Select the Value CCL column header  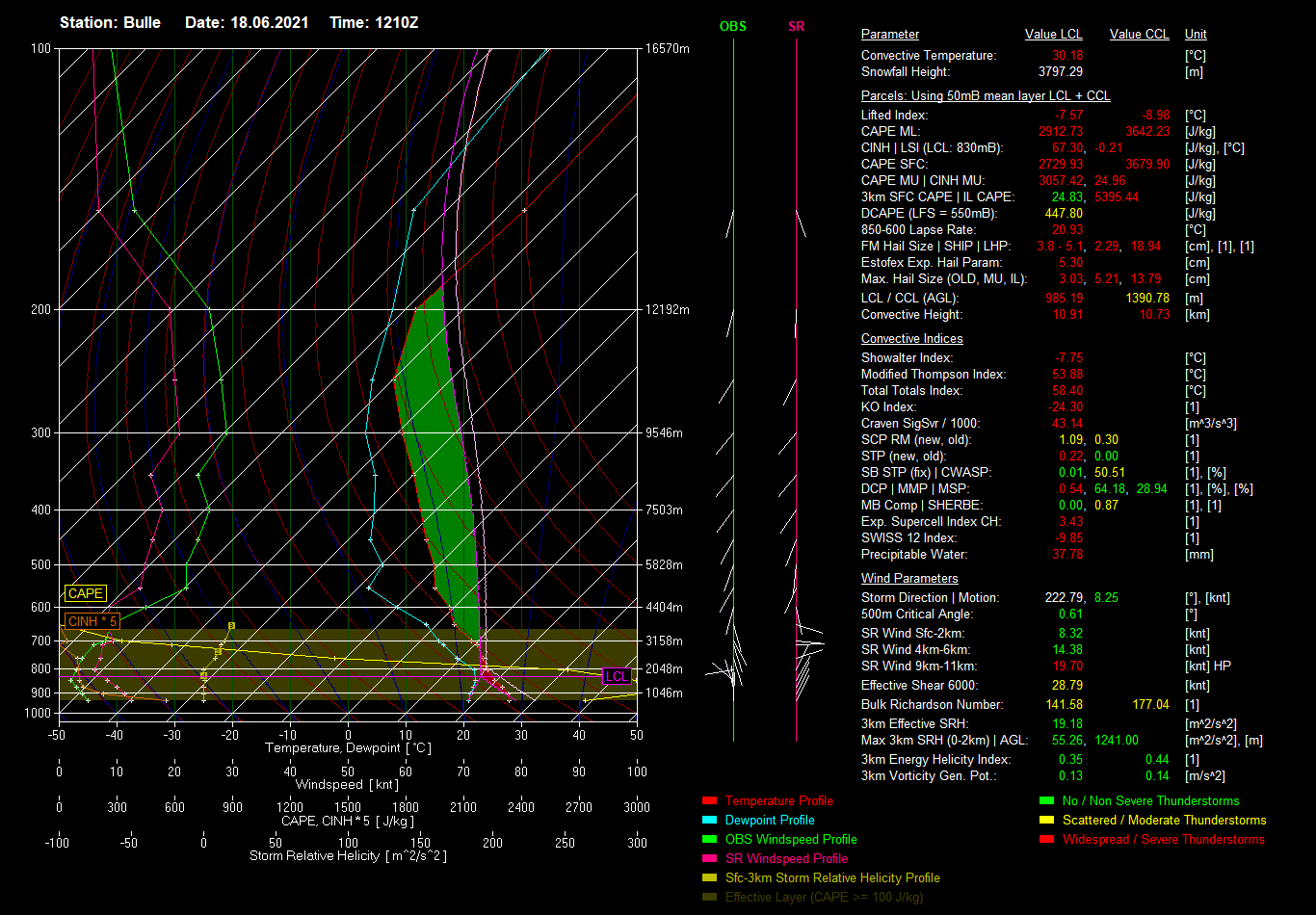click(x=1139, y=35)
